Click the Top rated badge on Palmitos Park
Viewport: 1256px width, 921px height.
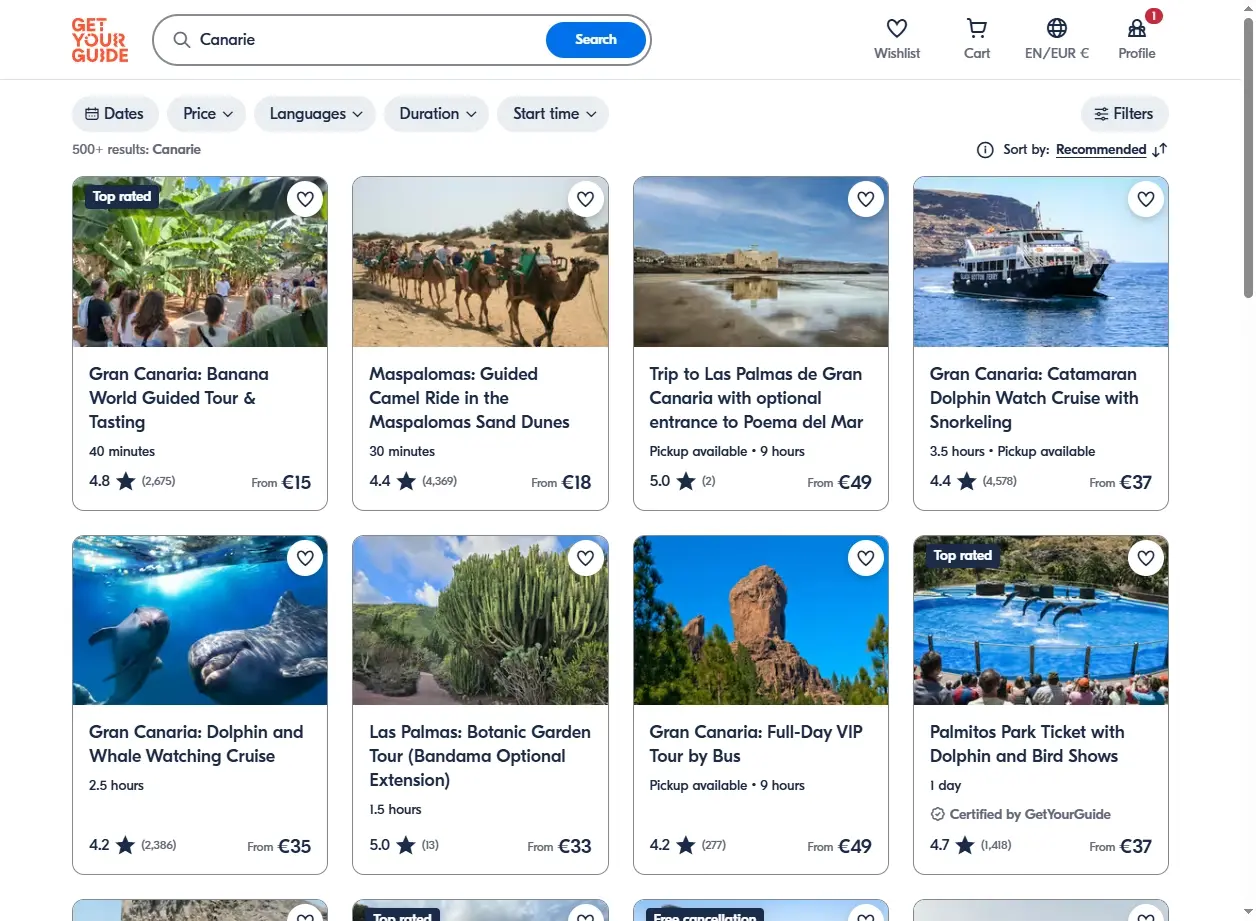(962, 556)
